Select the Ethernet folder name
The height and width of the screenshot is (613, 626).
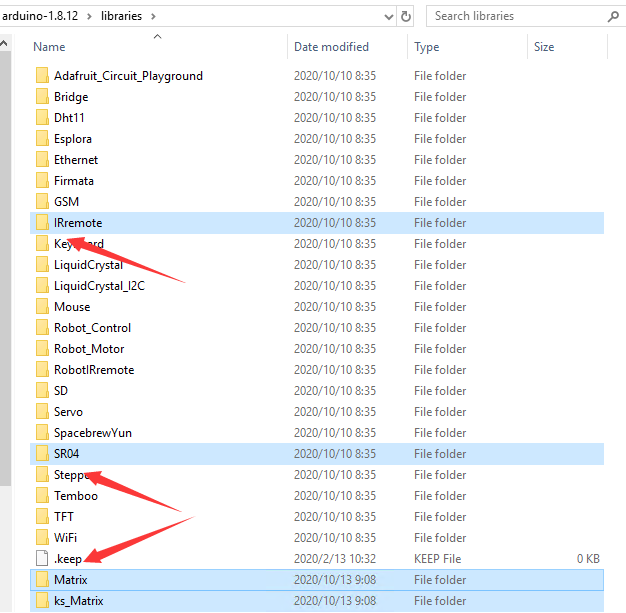click(76, 160)
